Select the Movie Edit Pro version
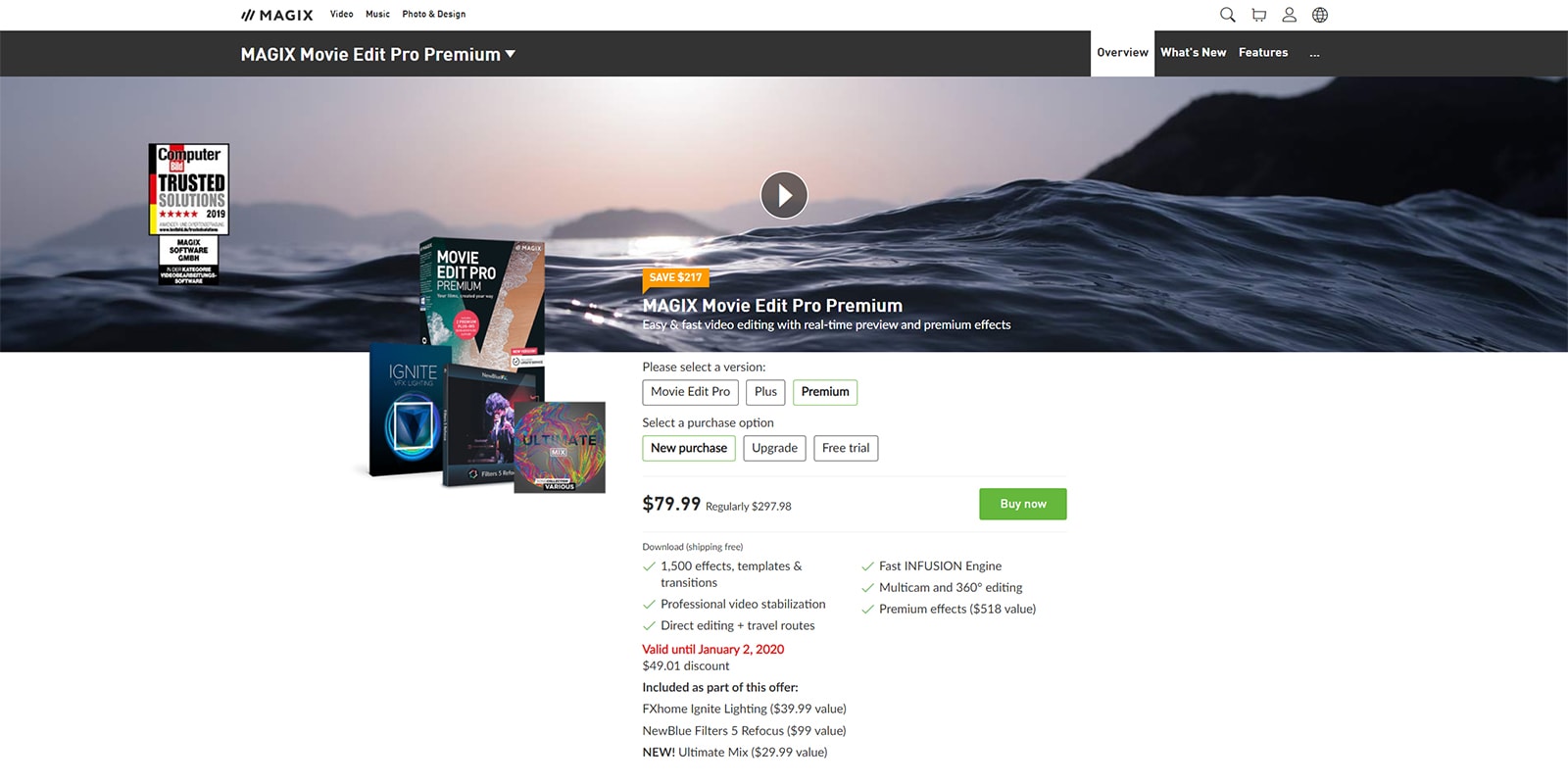Screen dimensions: 1568x784 click(690, 392)
